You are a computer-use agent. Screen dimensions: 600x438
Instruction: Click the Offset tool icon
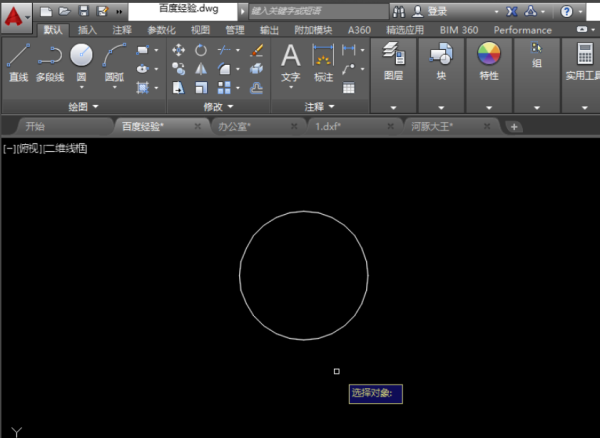(x=256, y=88)
